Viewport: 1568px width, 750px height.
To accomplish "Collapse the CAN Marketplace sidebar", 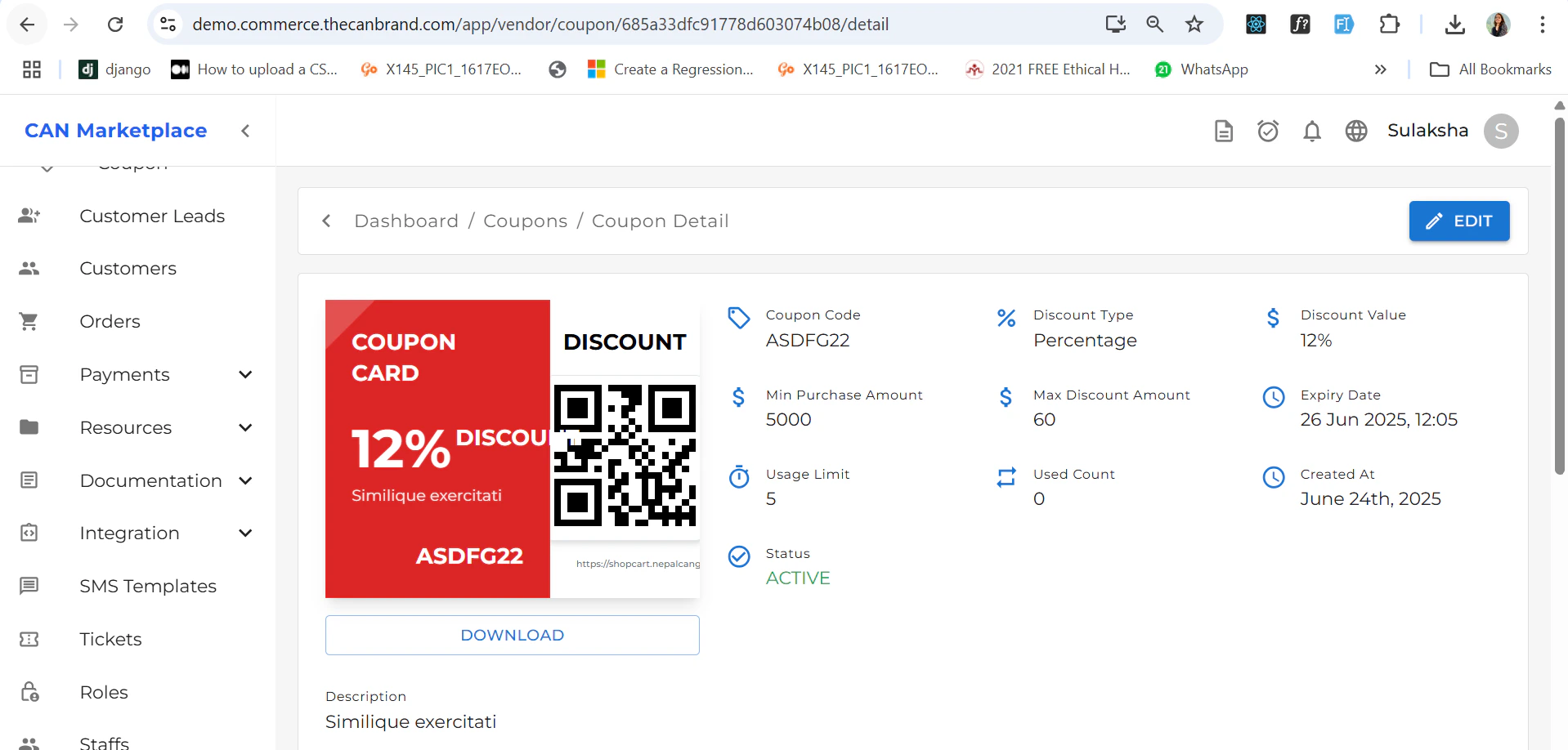I will point(245,131).
